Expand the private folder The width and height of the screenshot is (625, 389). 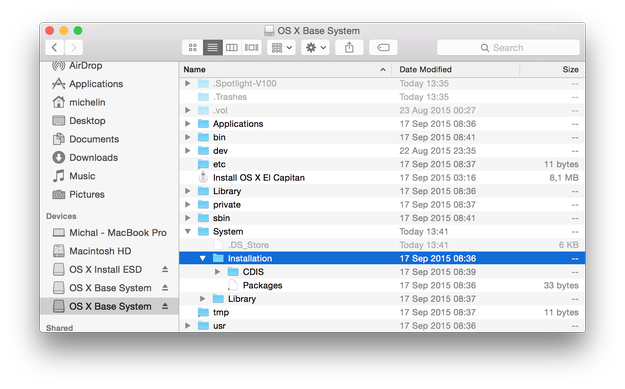(188, 204)
